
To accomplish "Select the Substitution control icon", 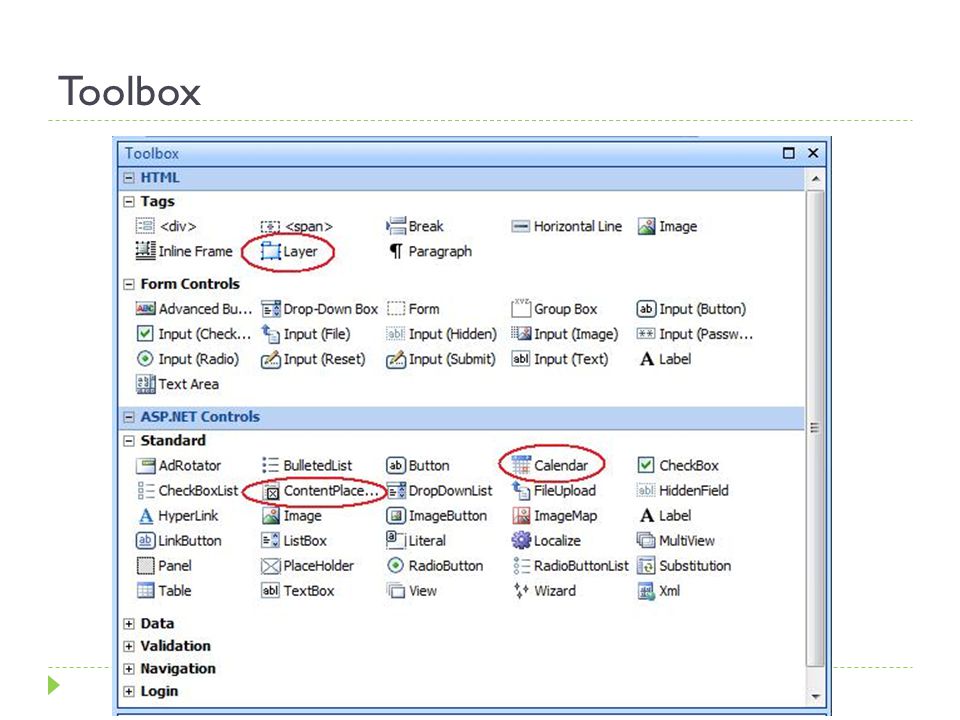I will [646, 566].
